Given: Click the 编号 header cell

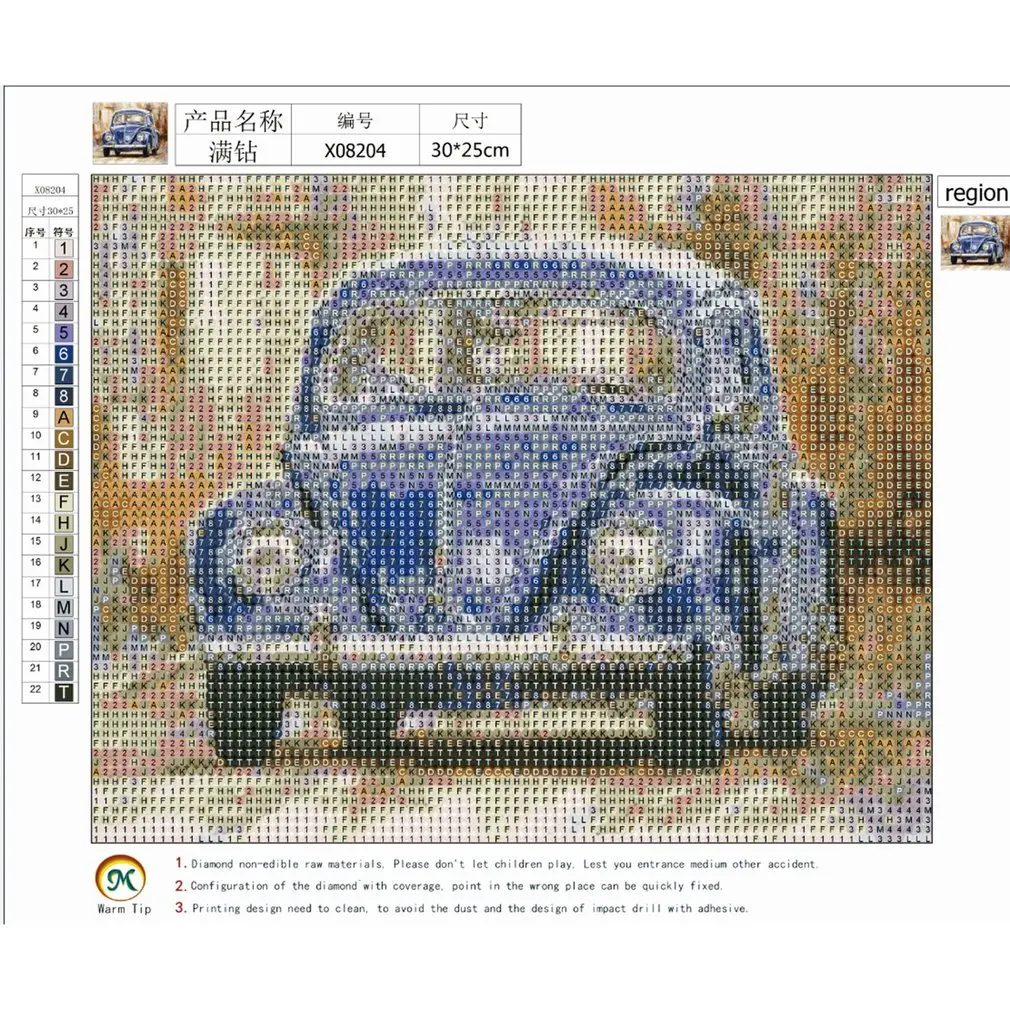Looking at the screenshot, I should tap(355, 120).
